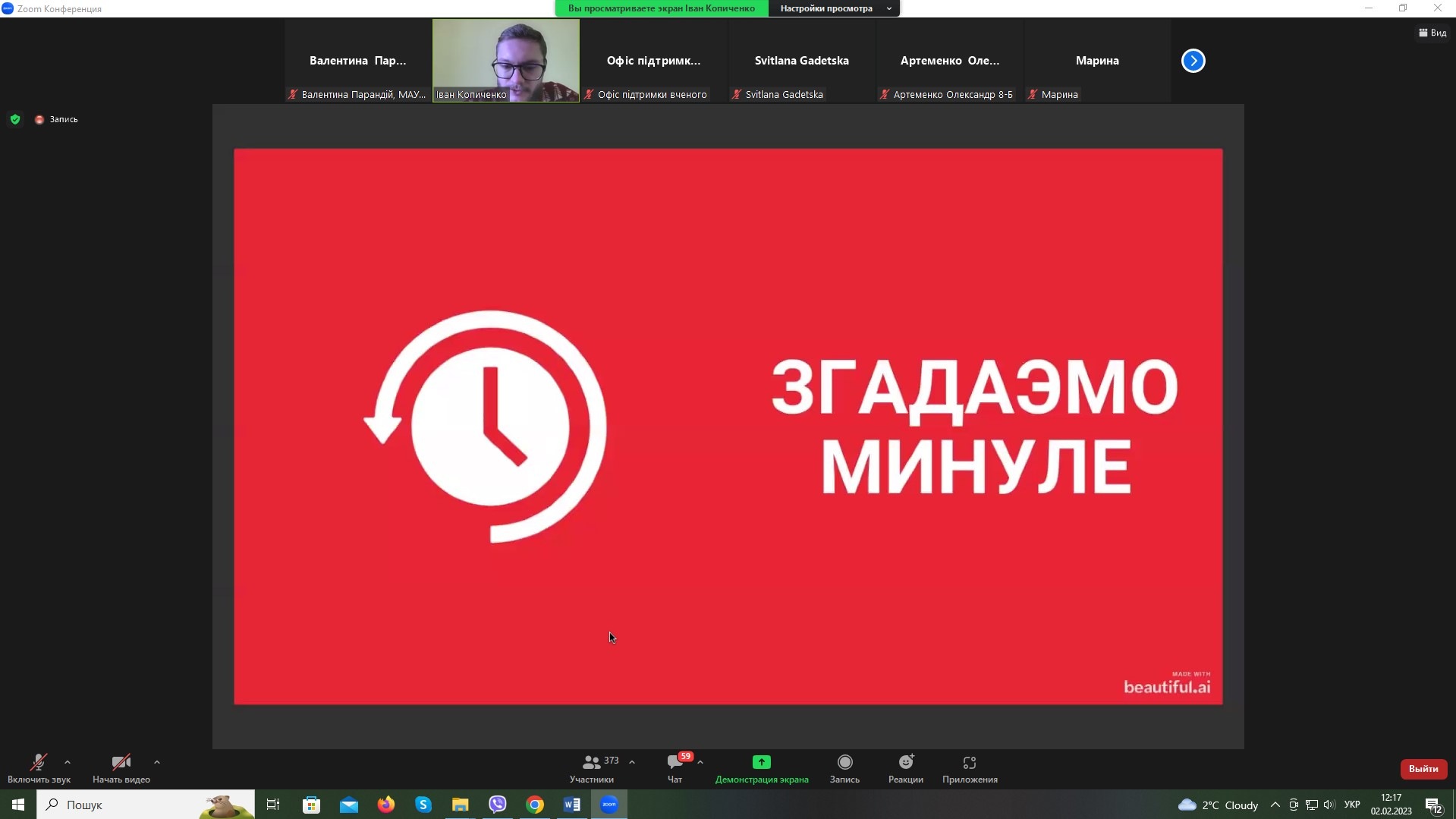The image size is (1456, 819).
Task: Click the Record icon in toolbar
Action: (844, 762)
